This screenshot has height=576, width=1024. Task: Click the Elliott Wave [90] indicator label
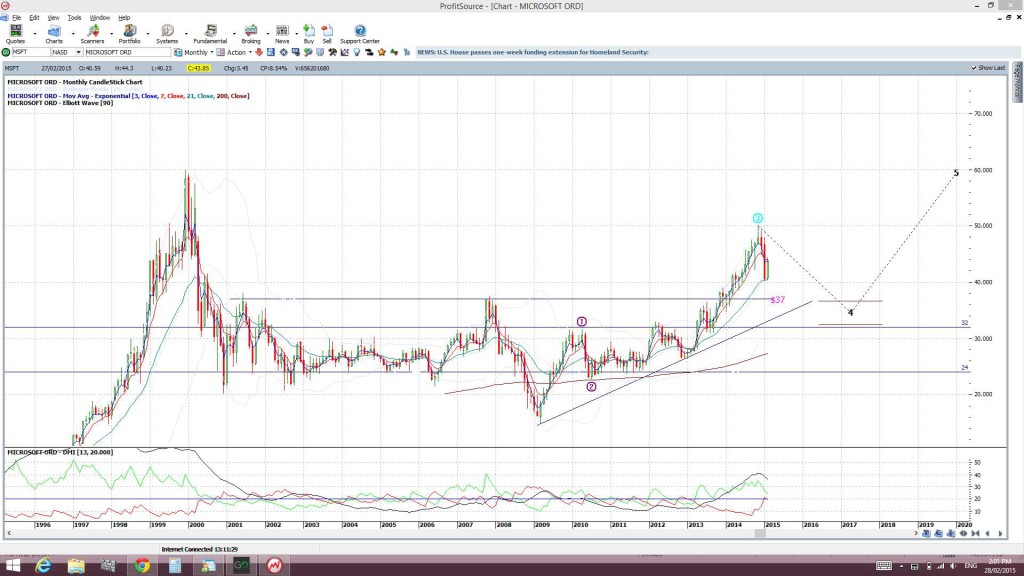60,103
